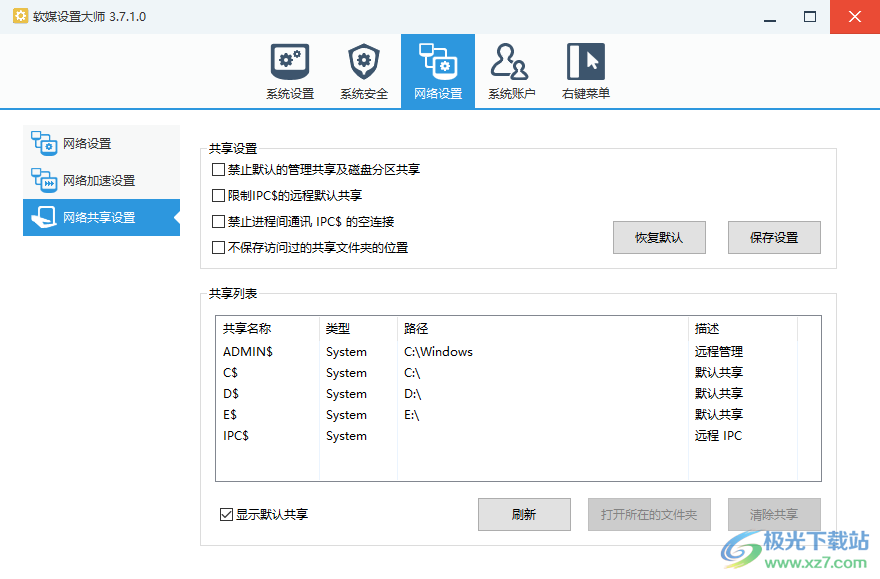880x579 pixels.
Task: Select the E$ share name
Action: tap(230, 415)
